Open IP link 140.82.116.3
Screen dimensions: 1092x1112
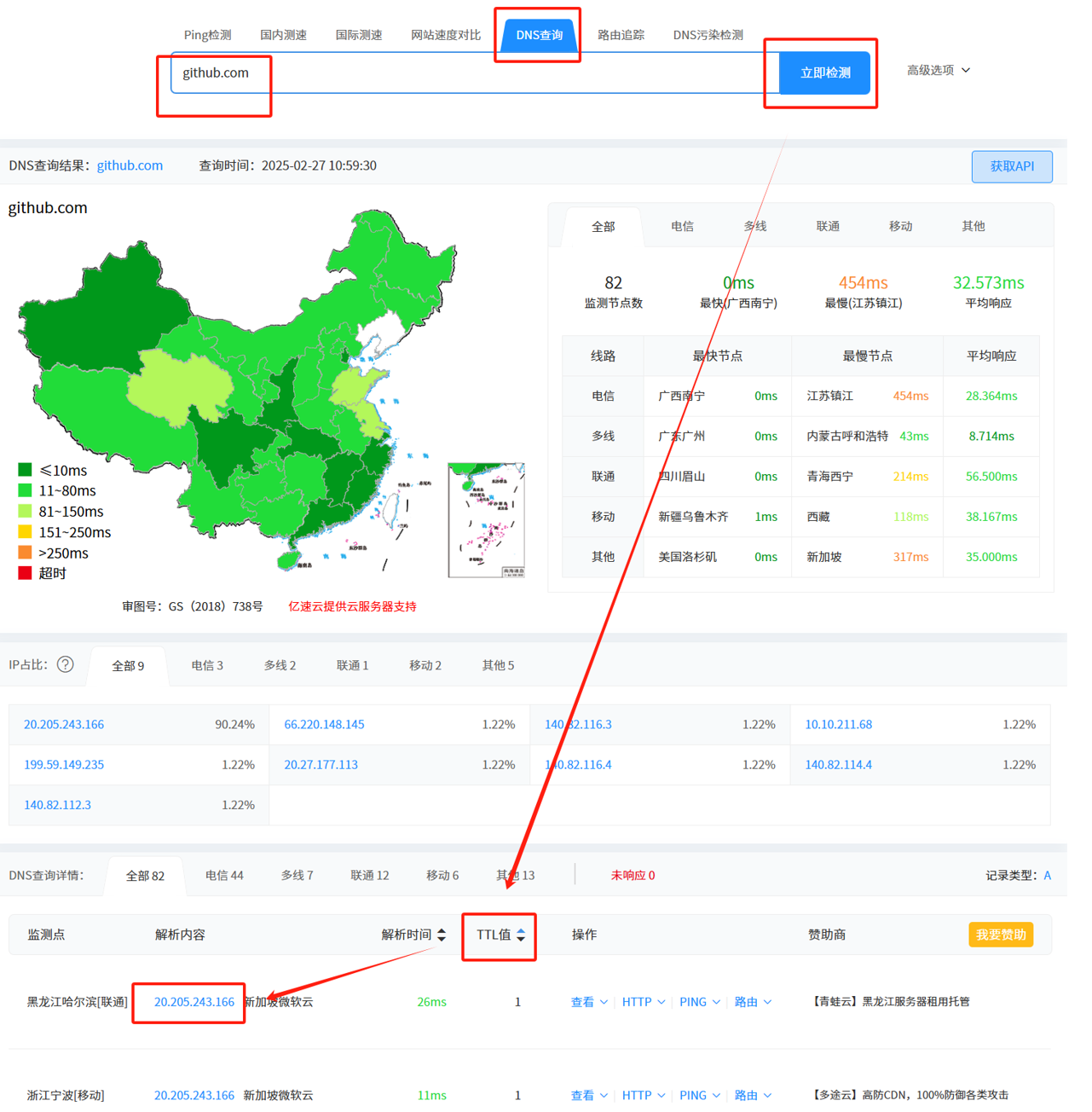578,724
